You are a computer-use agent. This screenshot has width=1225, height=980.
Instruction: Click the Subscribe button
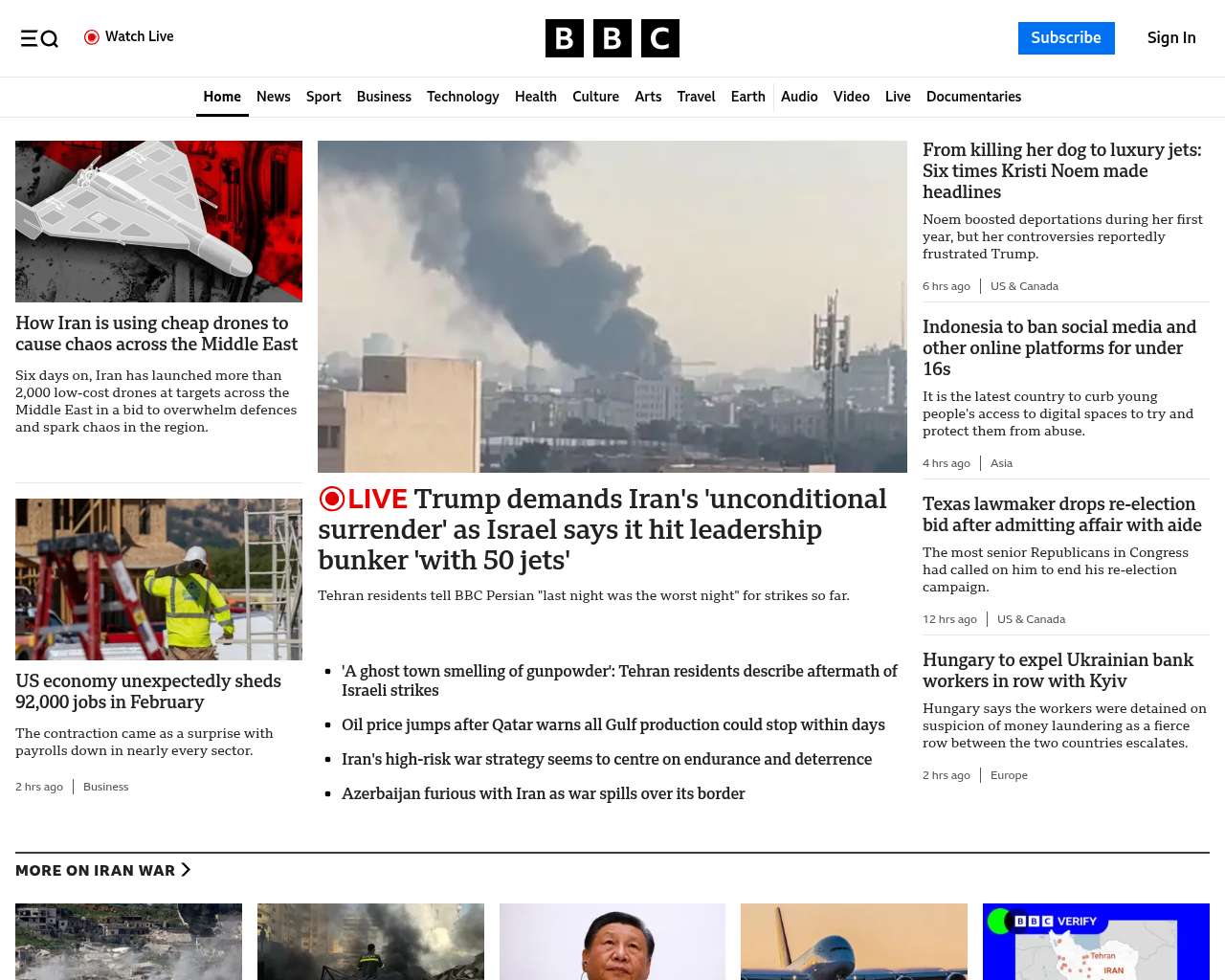pos(1066,38)
